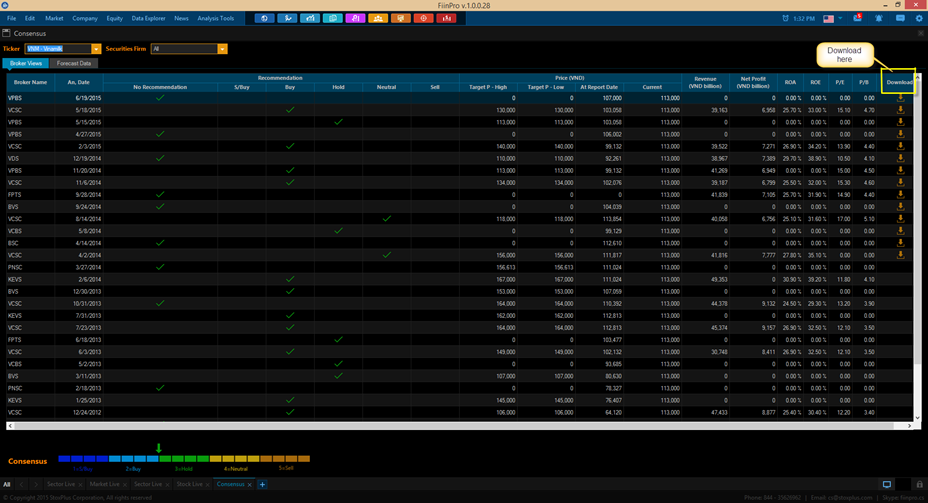Viewport: 928px width, 503px height.
Task: Open the Equity menu
Action: pos(114,18)
